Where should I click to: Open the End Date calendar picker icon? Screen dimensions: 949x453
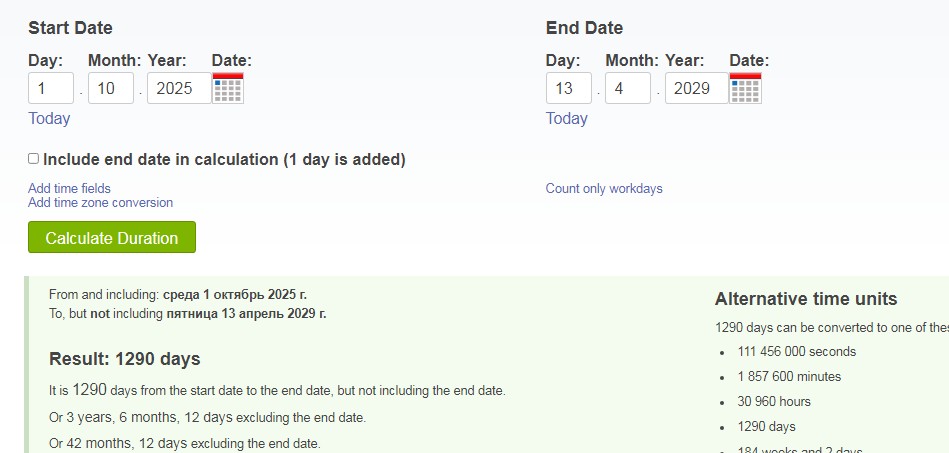coord(746,88)
